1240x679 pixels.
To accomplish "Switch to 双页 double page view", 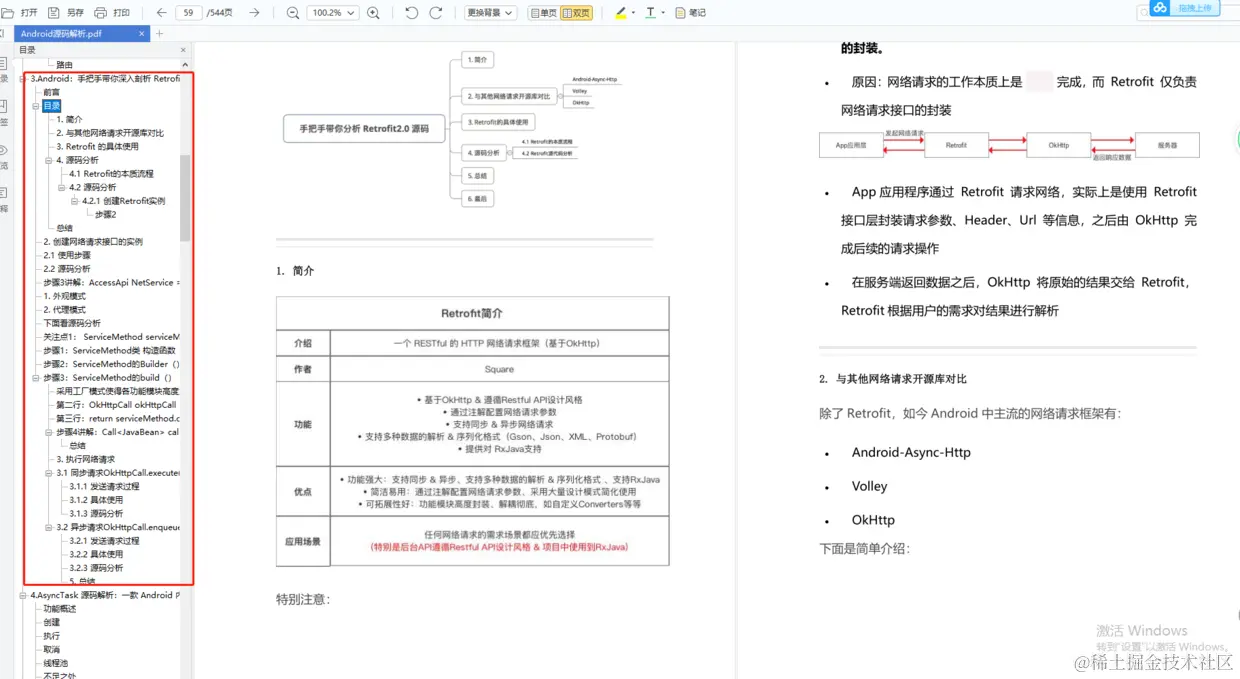I will click(576, 13).
